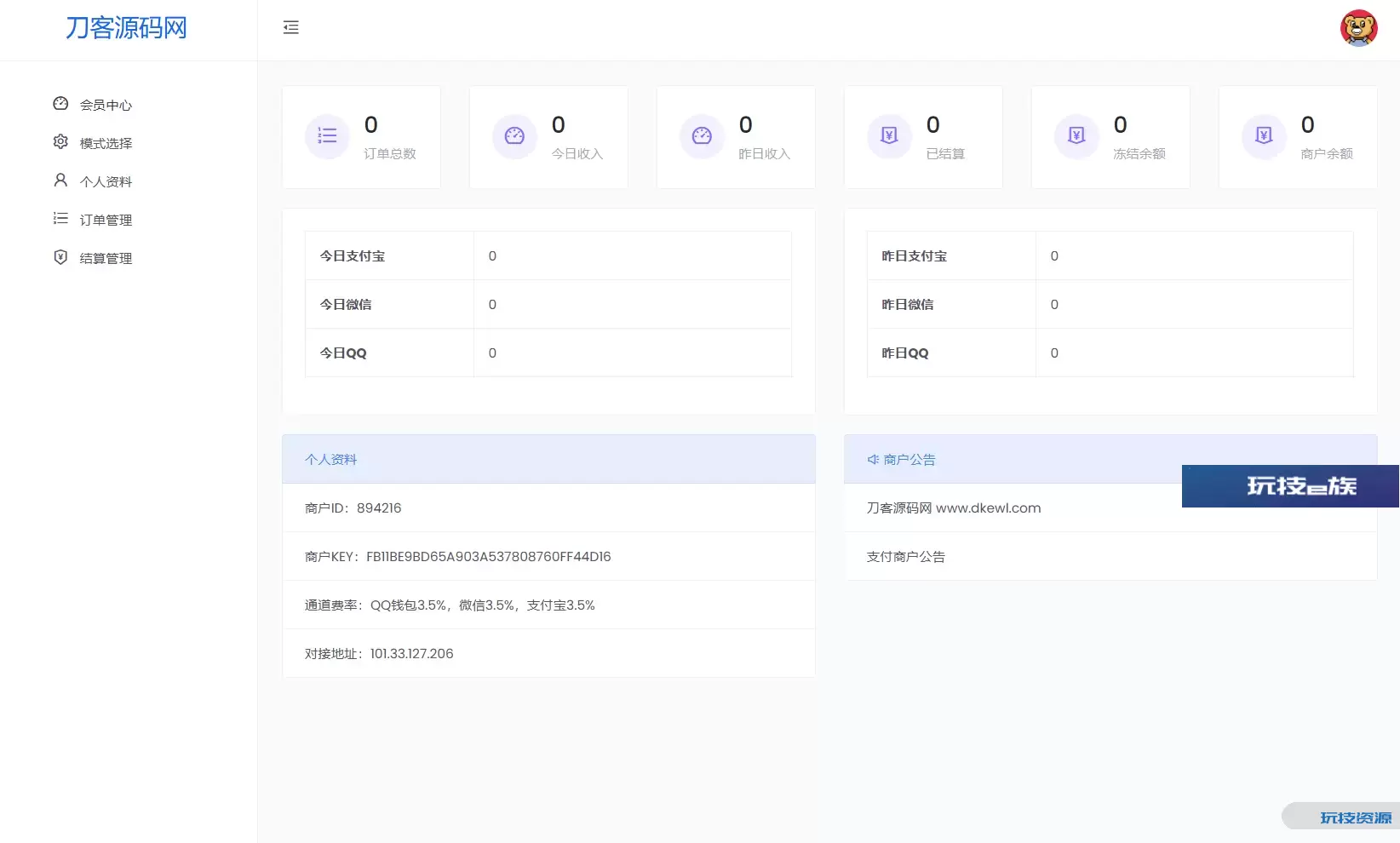Screen dimensions: 1400x843
Task: Open 订单管理 in the sidebar
Action: pyautogui.click(x=106, y=220)
